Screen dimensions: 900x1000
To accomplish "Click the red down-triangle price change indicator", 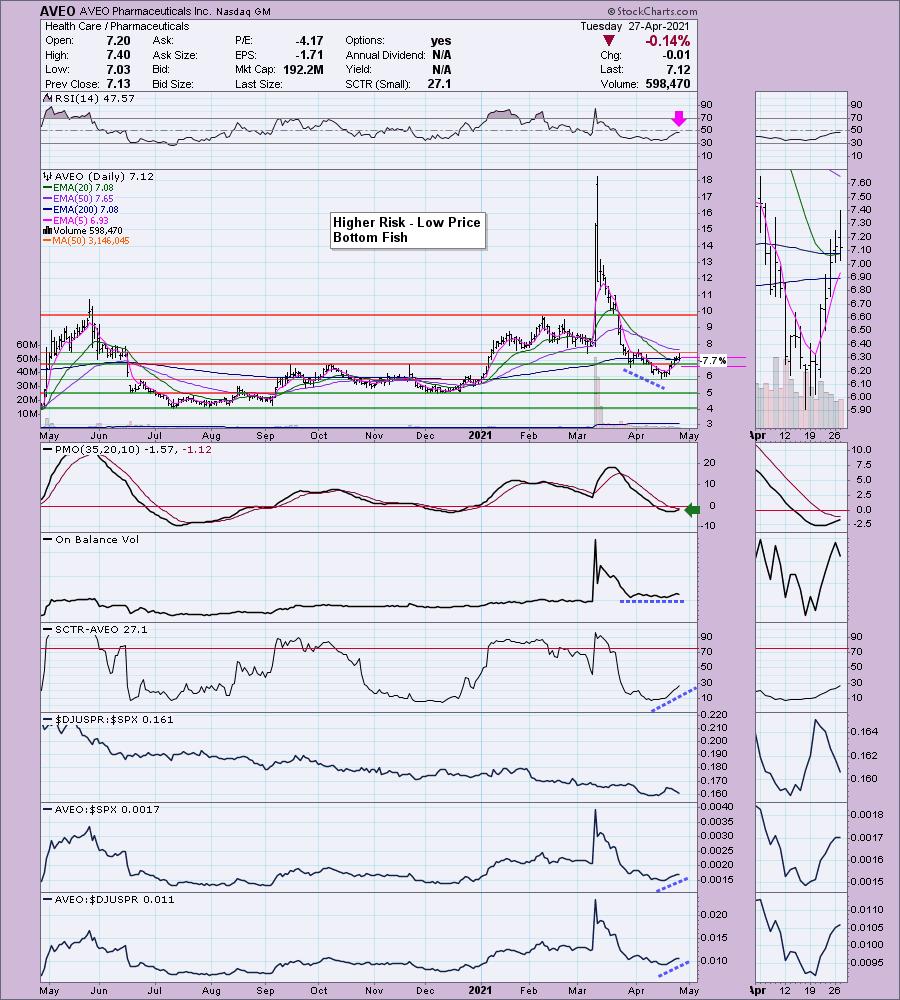I will point(609,41).
